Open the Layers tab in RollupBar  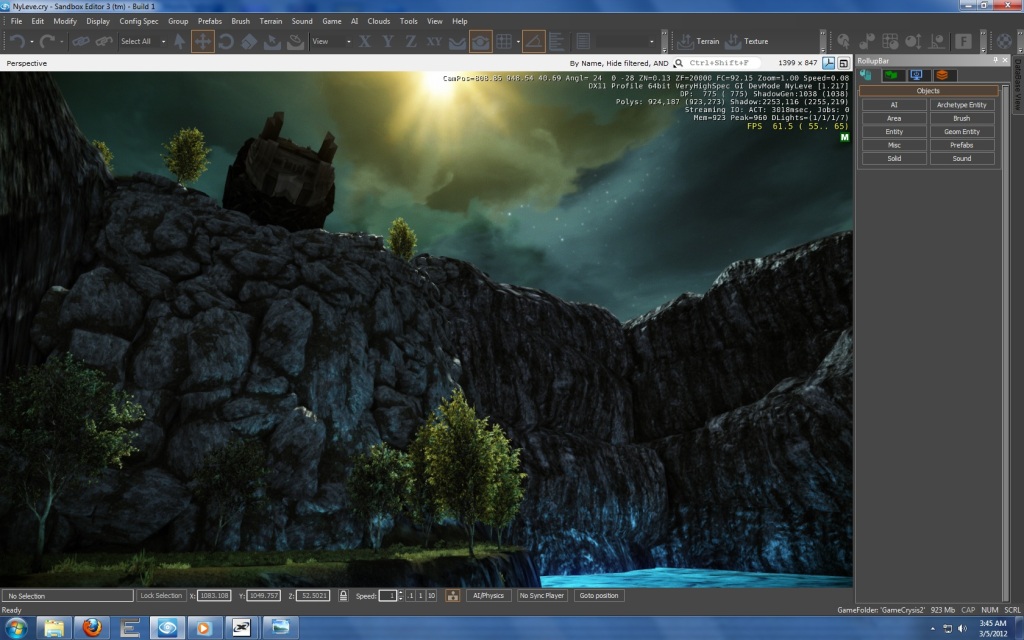[942, 75]
